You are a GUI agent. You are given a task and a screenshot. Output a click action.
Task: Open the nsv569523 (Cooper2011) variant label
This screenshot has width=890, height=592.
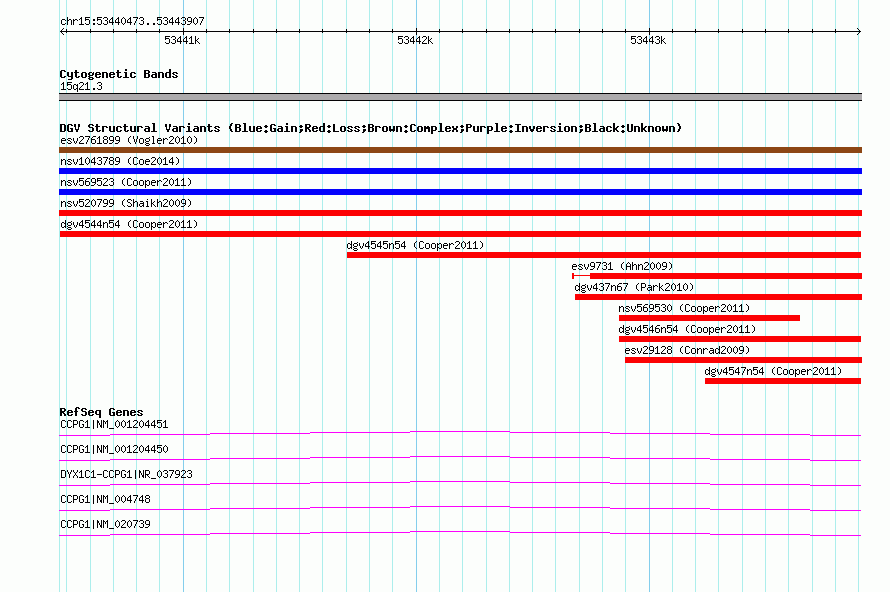(126, 182)
